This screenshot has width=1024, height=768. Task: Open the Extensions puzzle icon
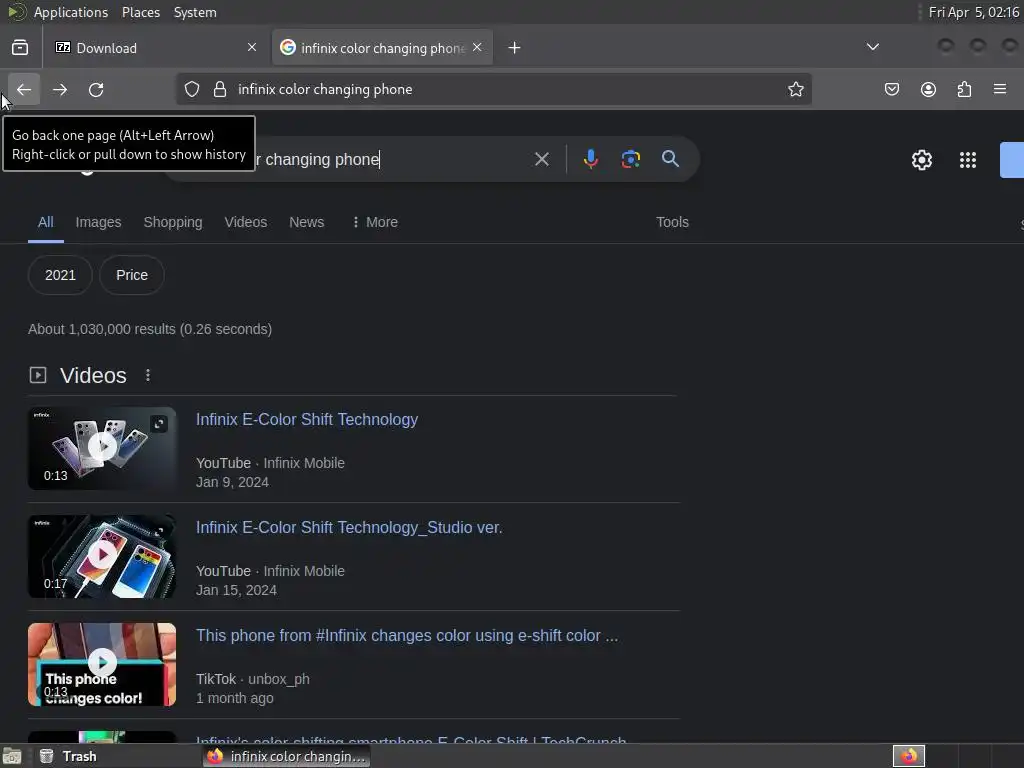coord(965,89)
